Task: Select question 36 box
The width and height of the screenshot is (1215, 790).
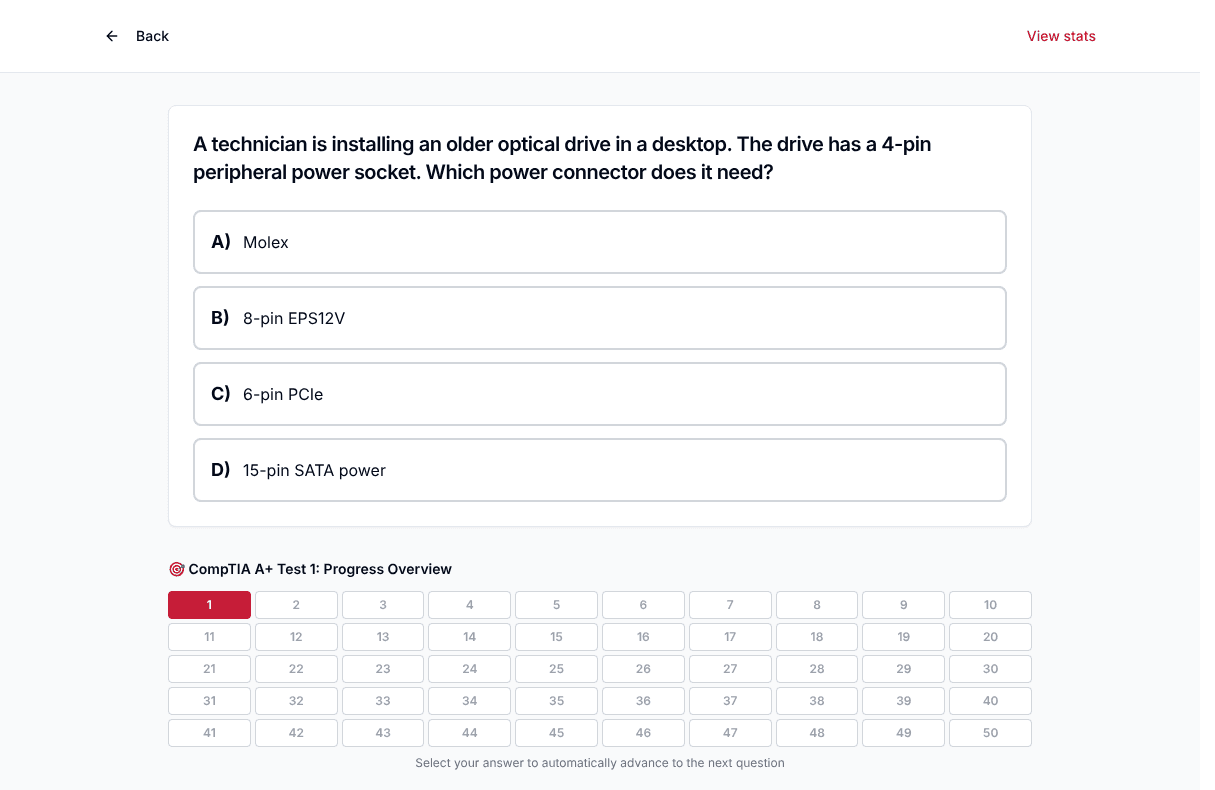Action: (x=643, y=701)
